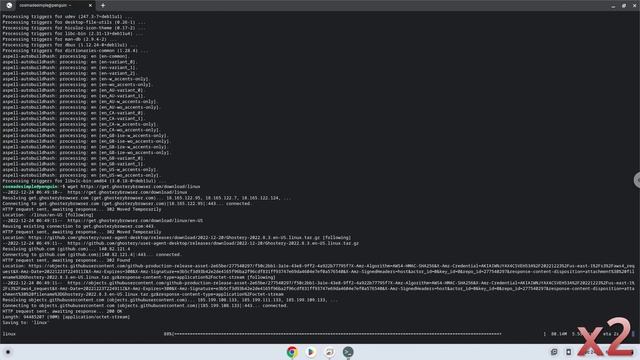The image size is (640, 360).
Task: Open a new terminal tab
Action: click(103, 6)
